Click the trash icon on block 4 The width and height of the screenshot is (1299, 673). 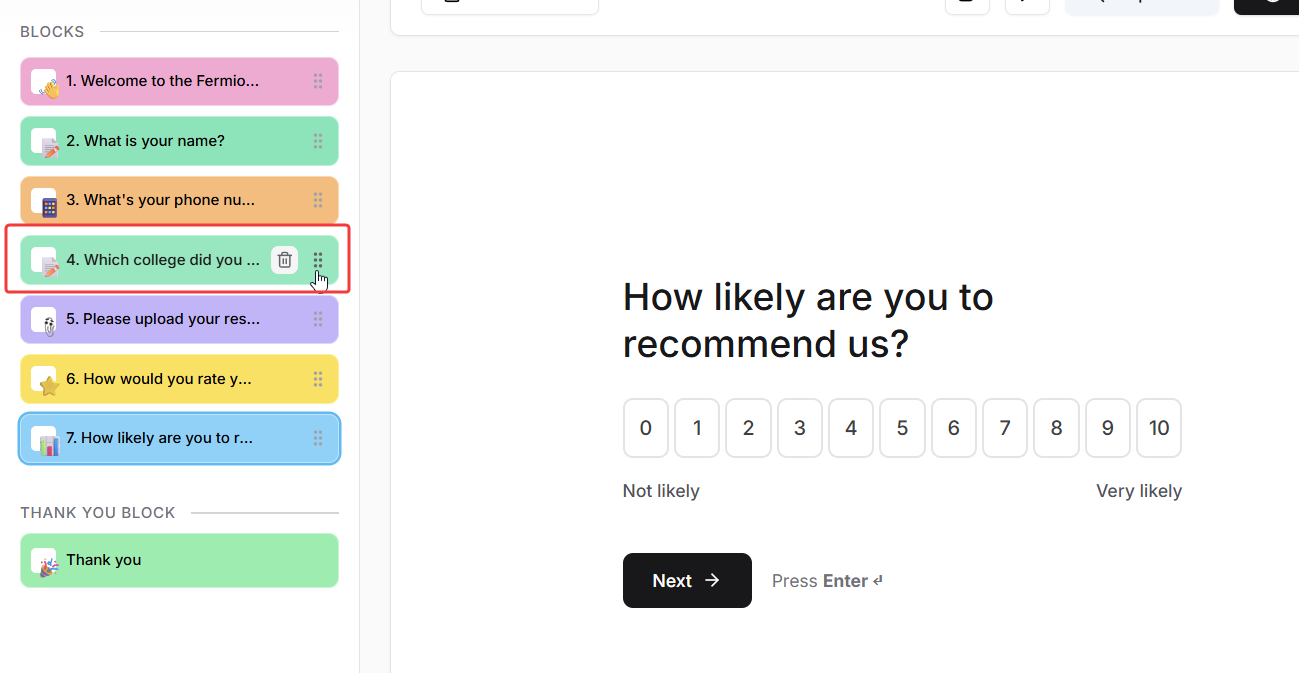(x=285, y=260)
